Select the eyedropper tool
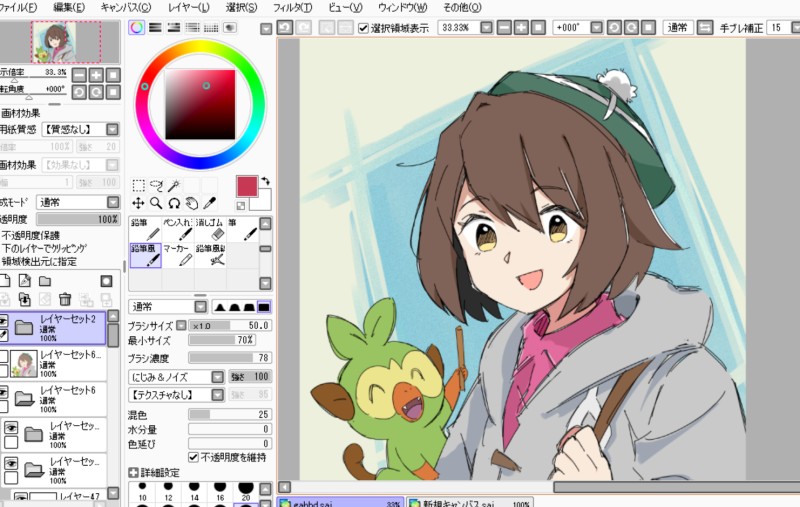Viewport: 800px width, 507px height. [x=210, y=204]
